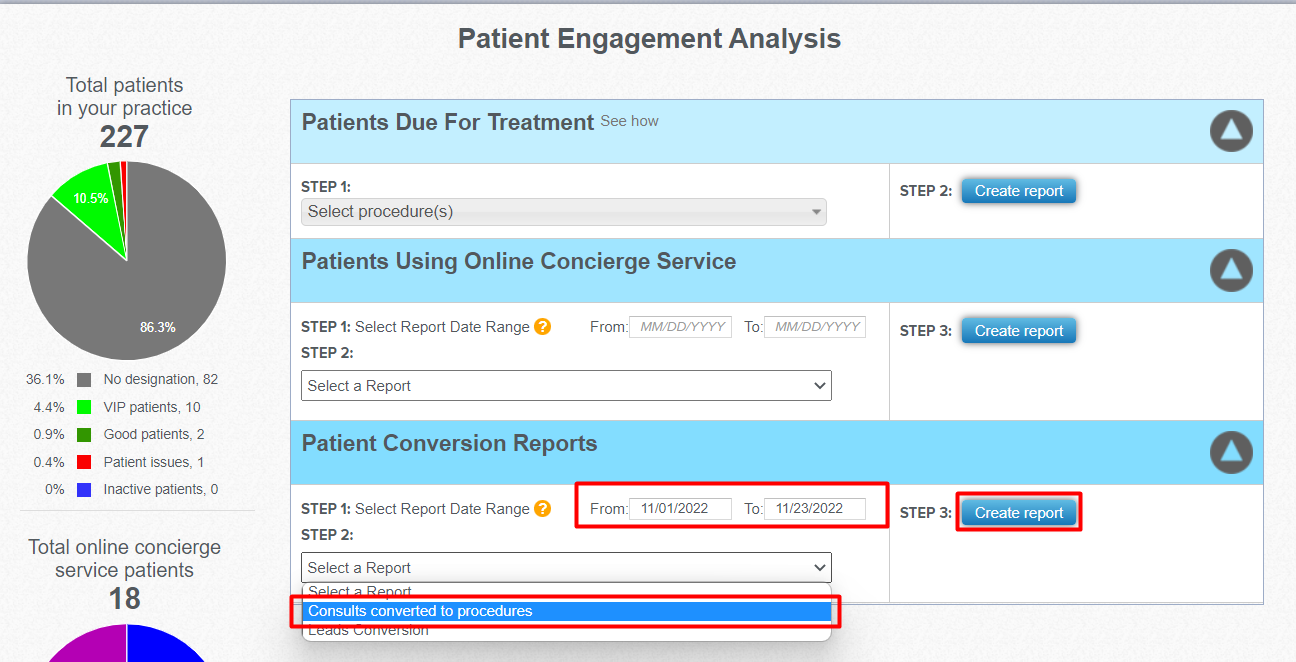Open the Select procedure(s) dropdown
Image resolution: width=1296 pixels, height=662 pixels.
564,212
